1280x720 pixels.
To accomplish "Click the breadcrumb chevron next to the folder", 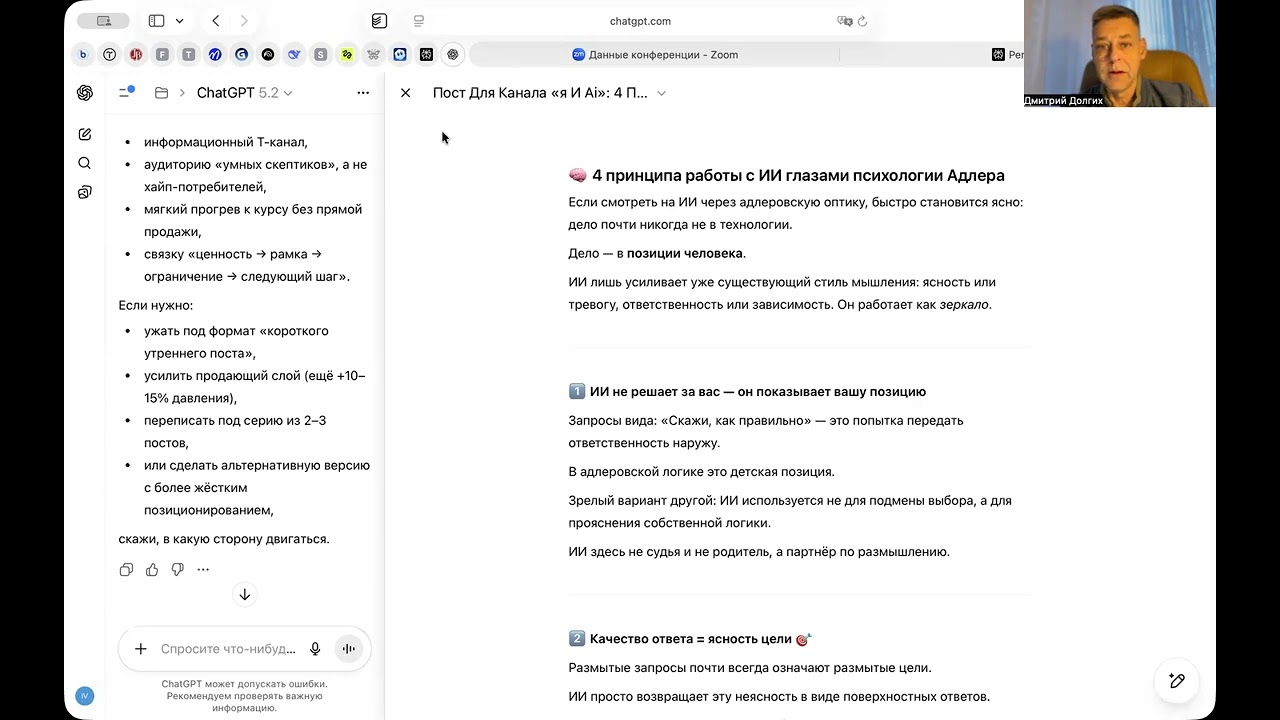I will coord(182,93).
